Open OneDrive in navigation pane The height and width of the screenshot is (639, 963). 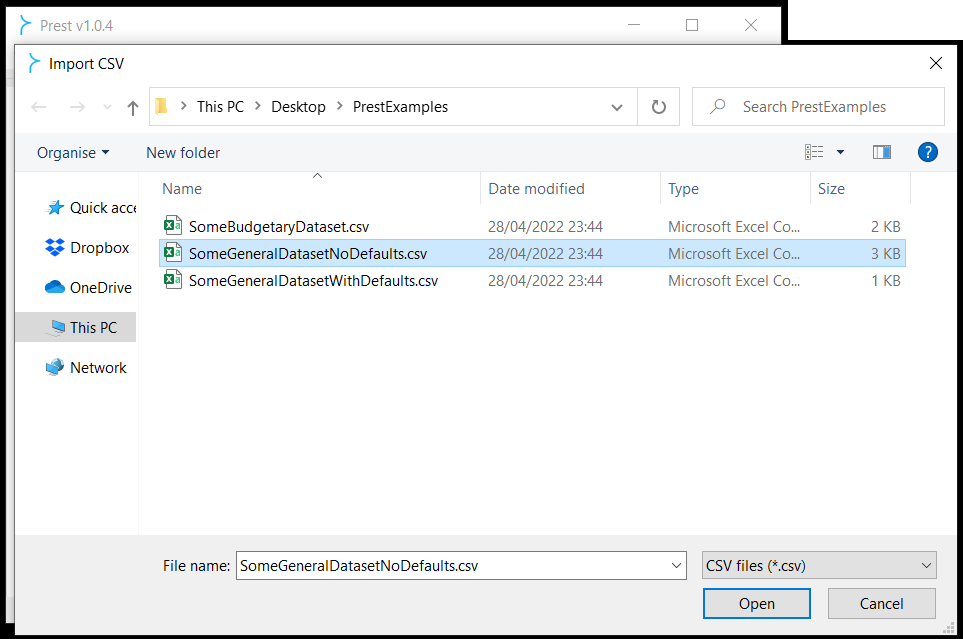click(x=88, y=288)
